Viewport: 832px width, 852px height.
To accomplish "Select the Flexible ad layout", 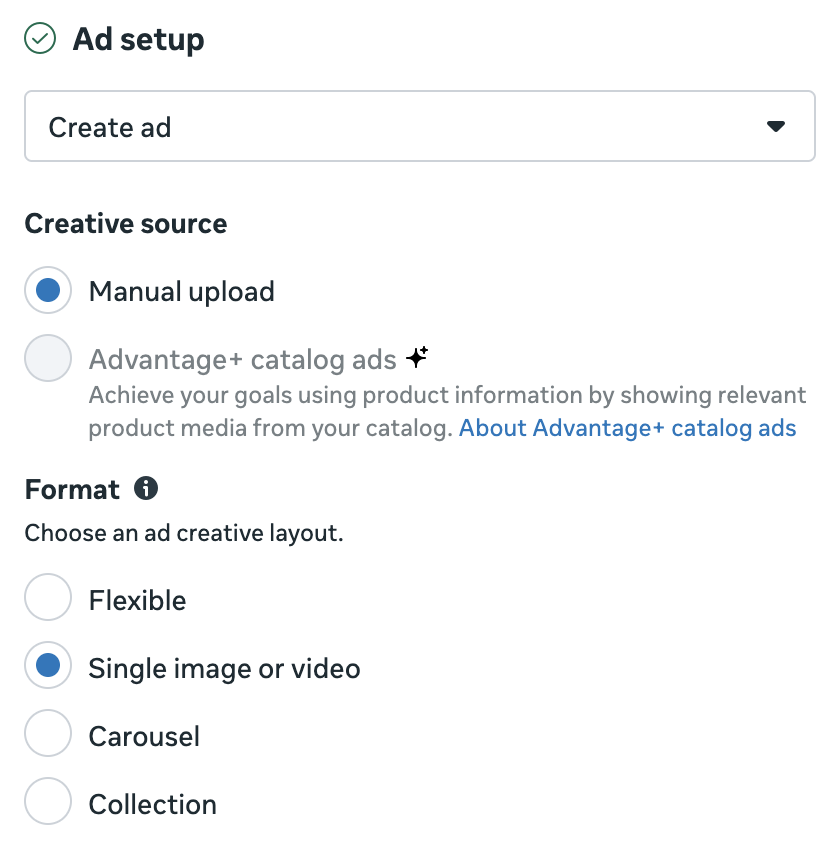I will coord(47,597).
